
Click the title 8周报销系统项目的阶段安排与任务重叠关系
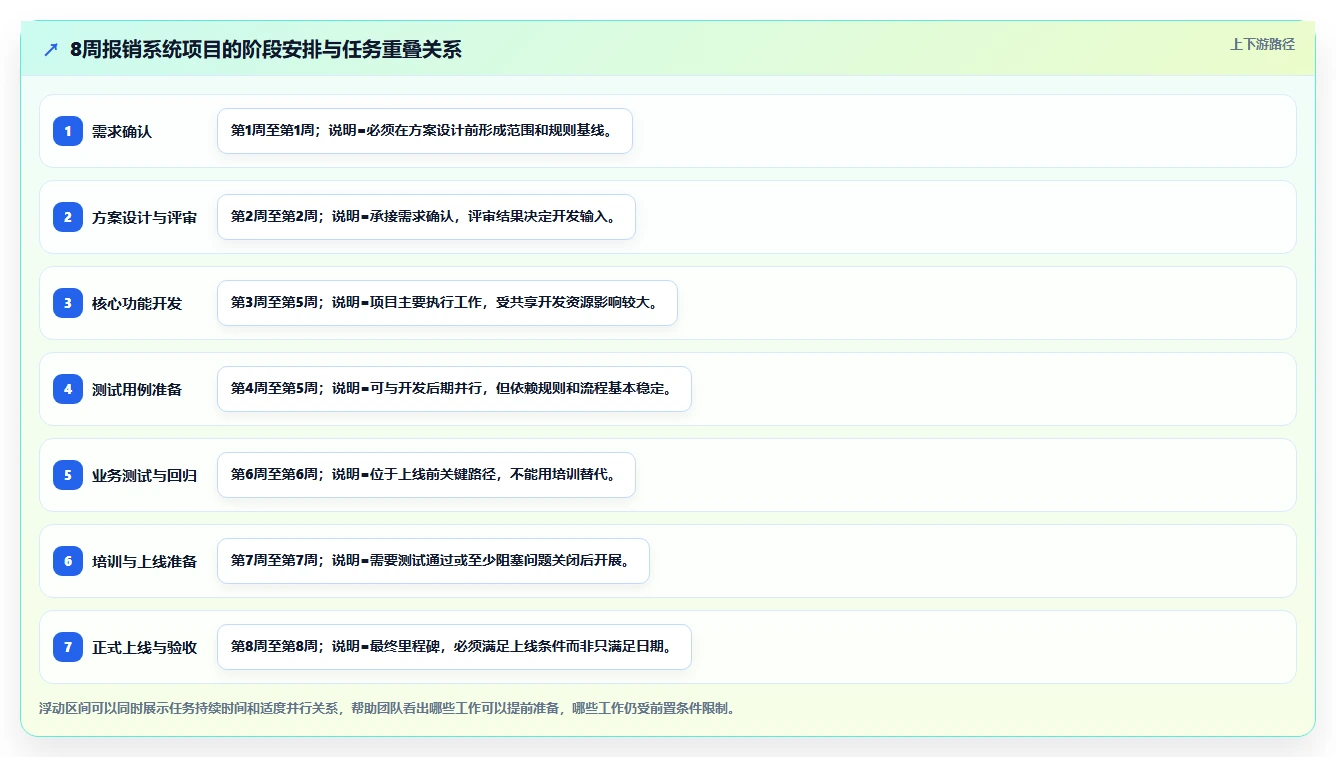[266, 49]
